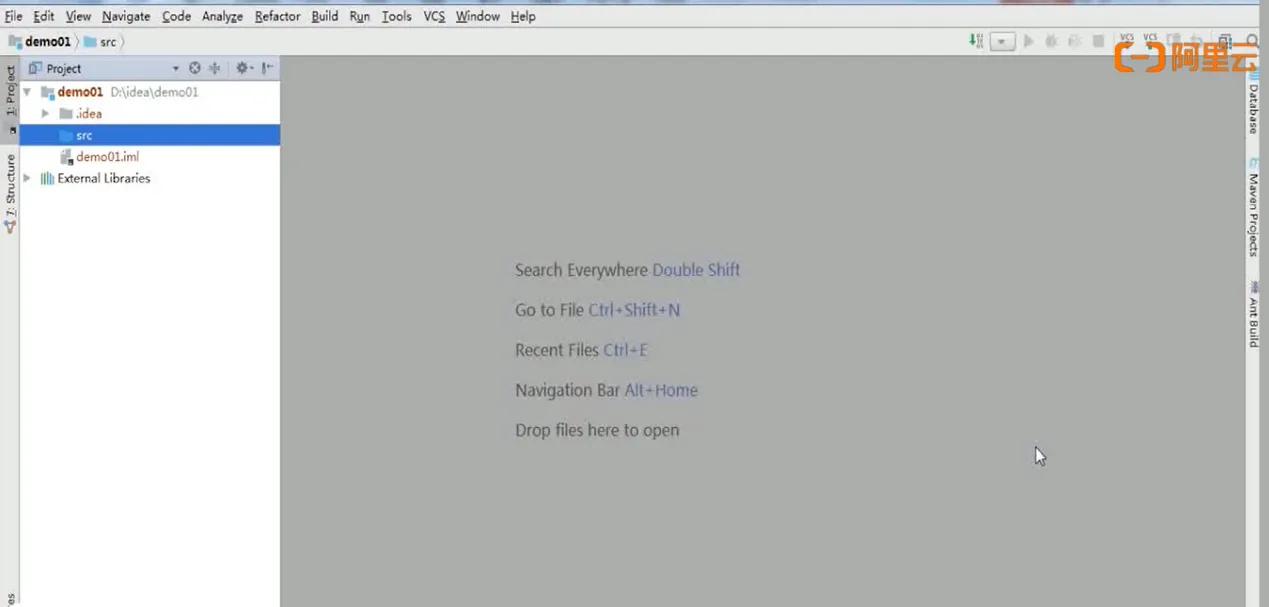Screen dimensions: 1269x607
Task: Select the src folder row
Action: point(150,135)
